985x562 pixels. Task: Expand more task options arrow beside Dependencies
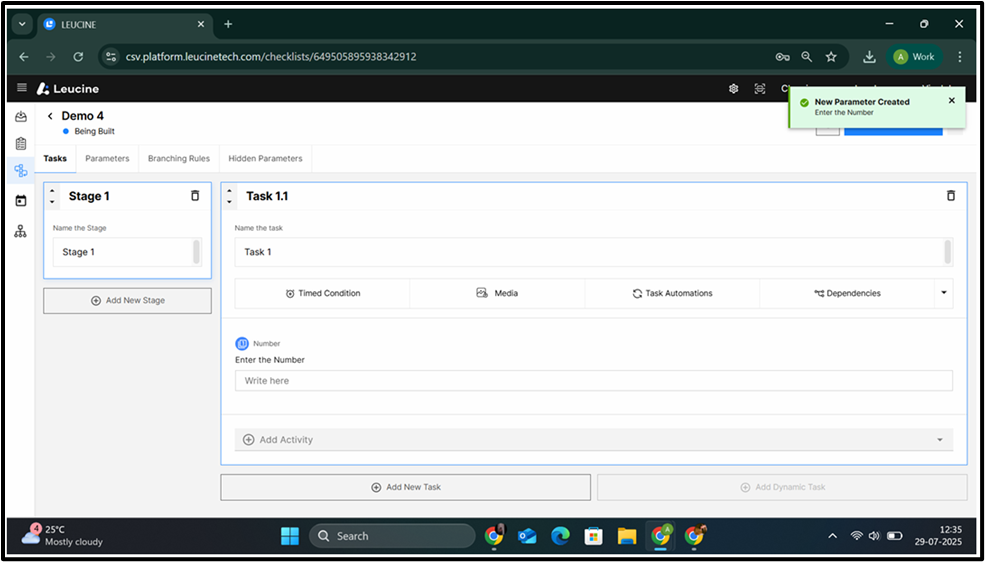click(x=943, y=293)
